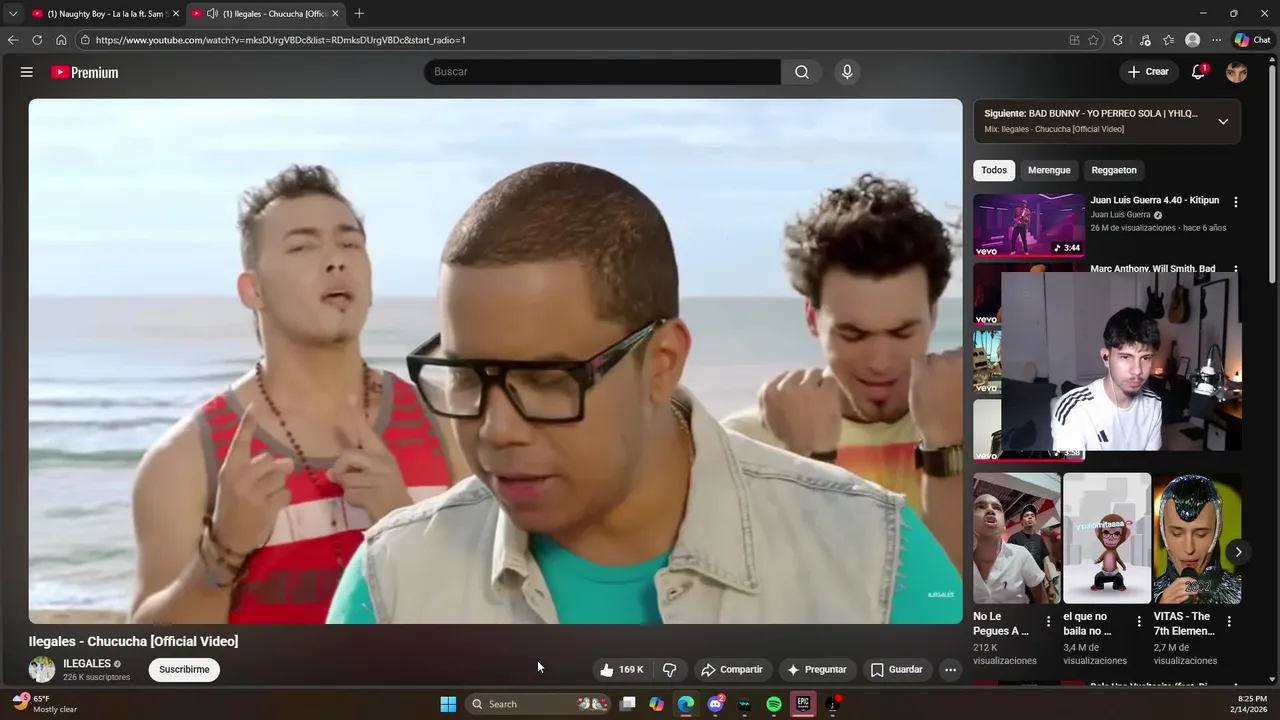Viewport: 1280px width, 720px height.
Task: Click the Guardar save button
Action: [x=897, y=670]
